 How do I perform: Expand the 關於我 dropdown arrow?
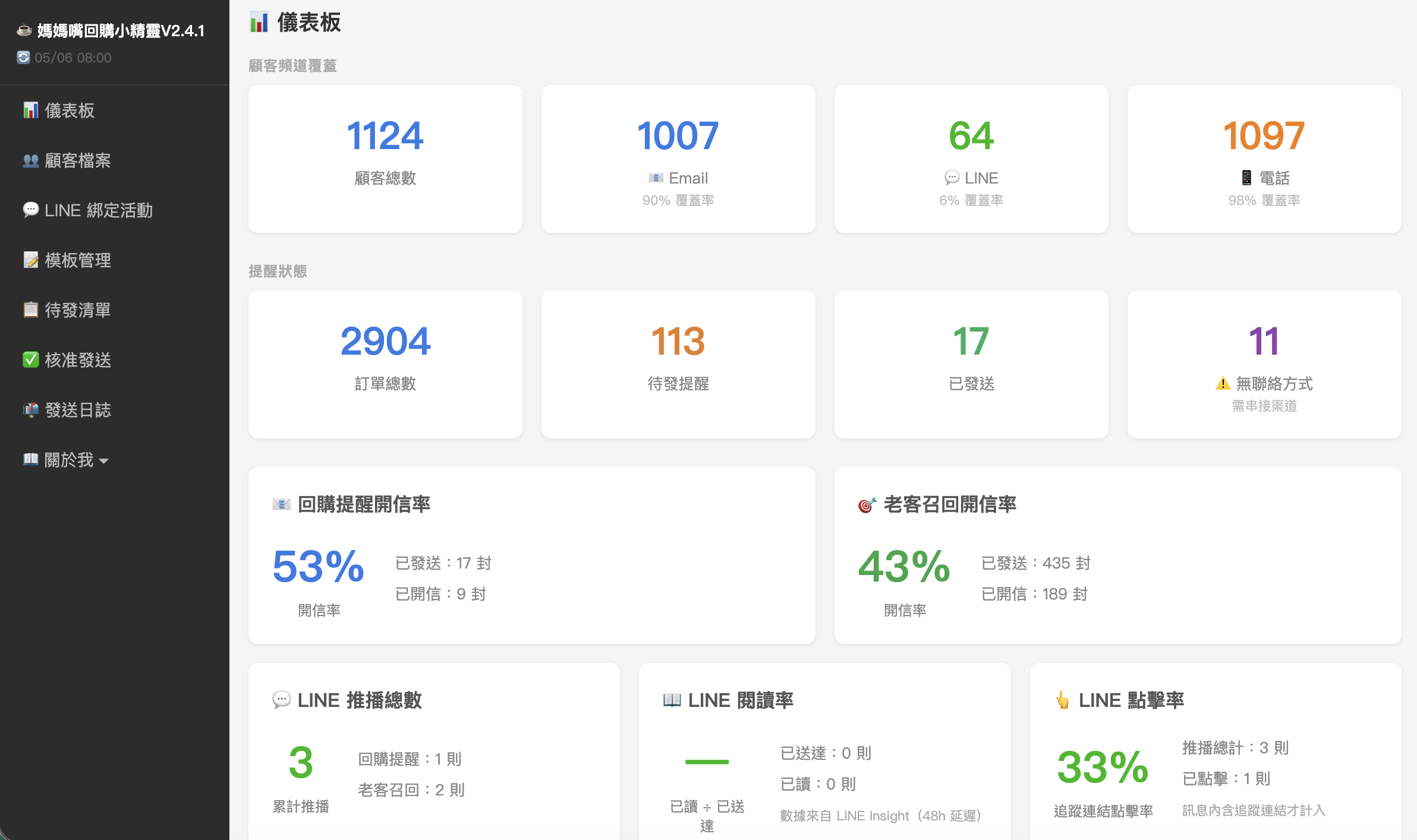[x=104, y=461]
